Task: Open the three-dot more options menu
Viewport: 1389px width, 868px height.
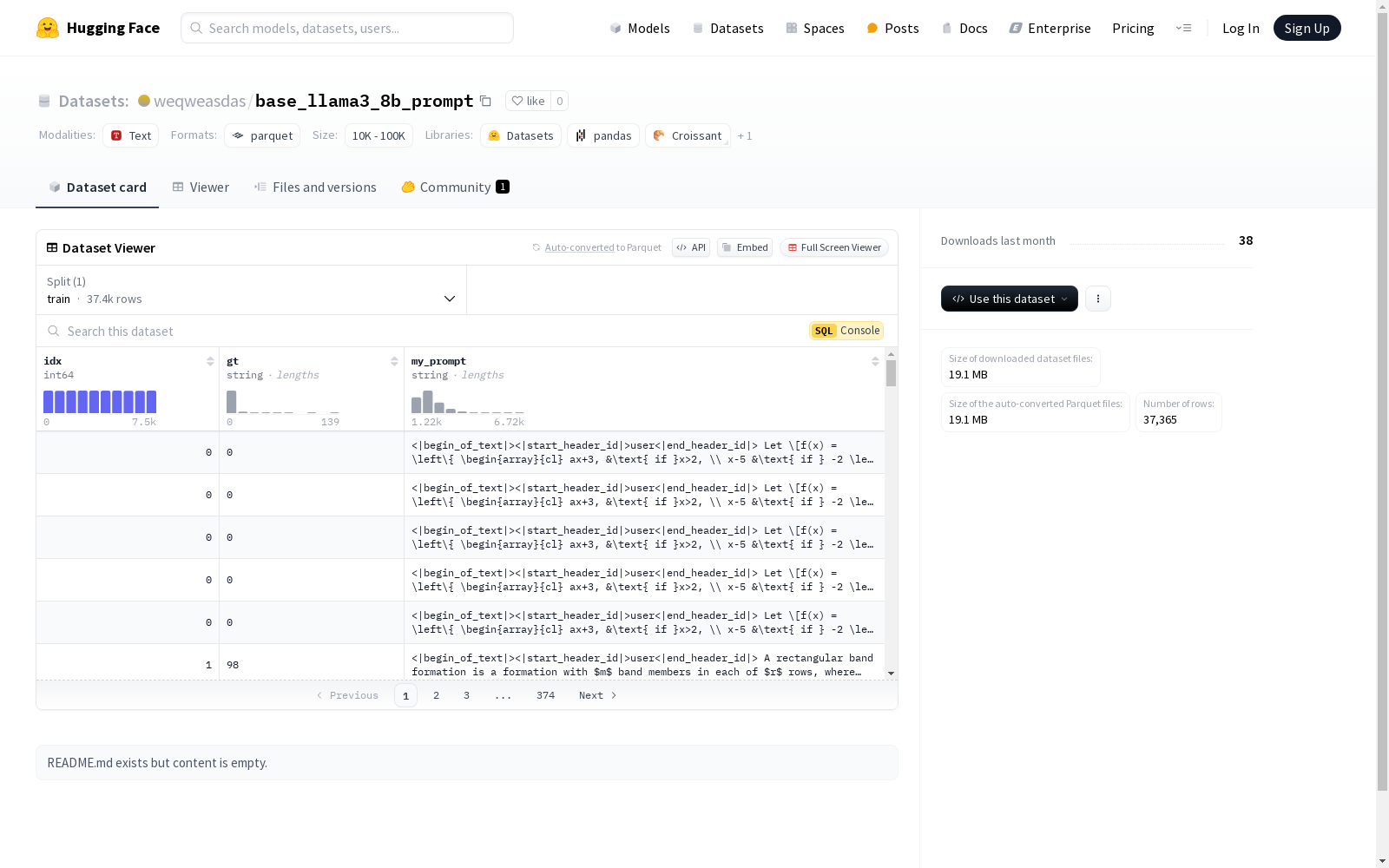Action: pyautogui.click(x=1098, y=299)
